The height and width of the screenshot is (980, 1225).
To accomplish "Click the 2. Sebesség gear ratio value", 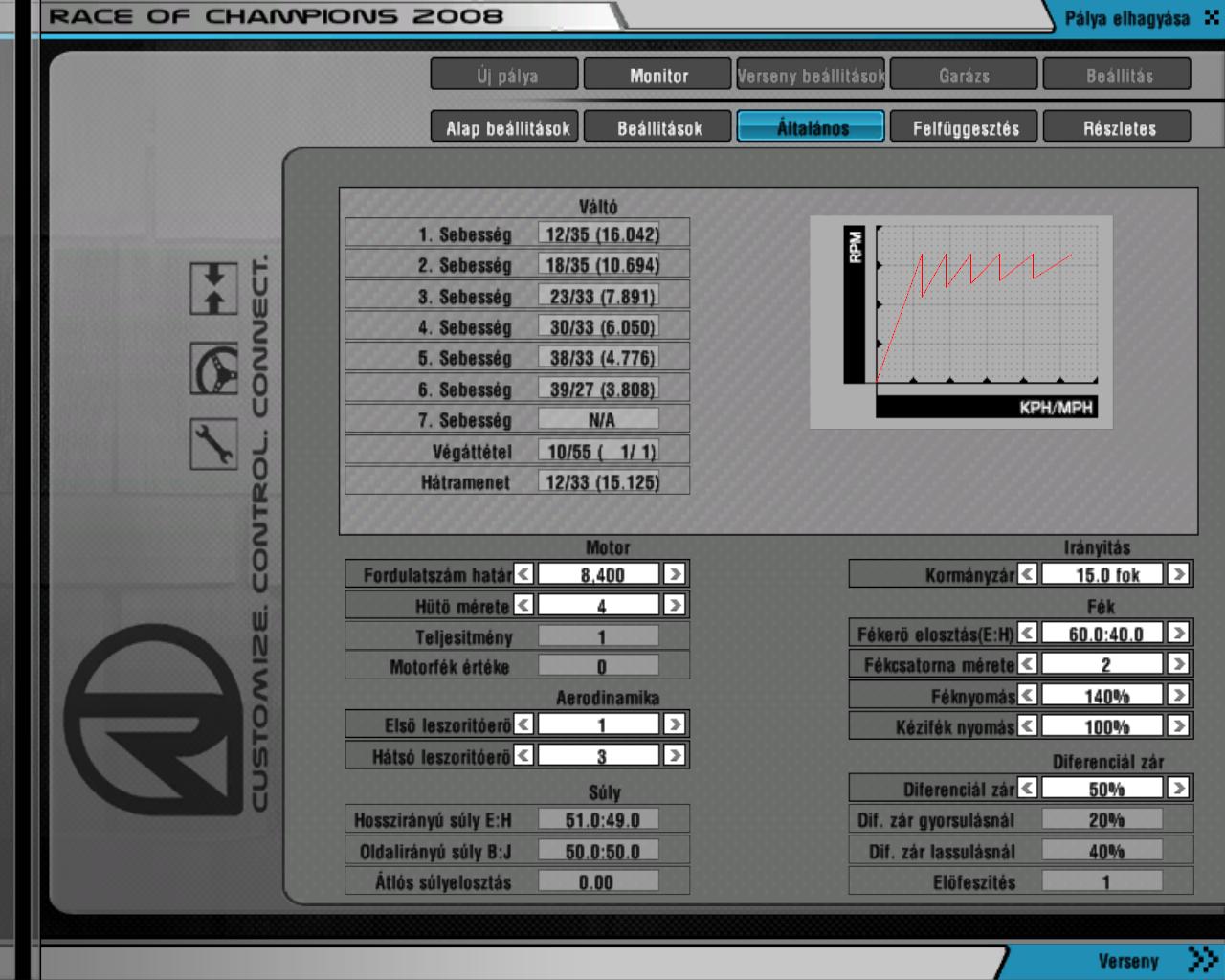I will [599, 264].
